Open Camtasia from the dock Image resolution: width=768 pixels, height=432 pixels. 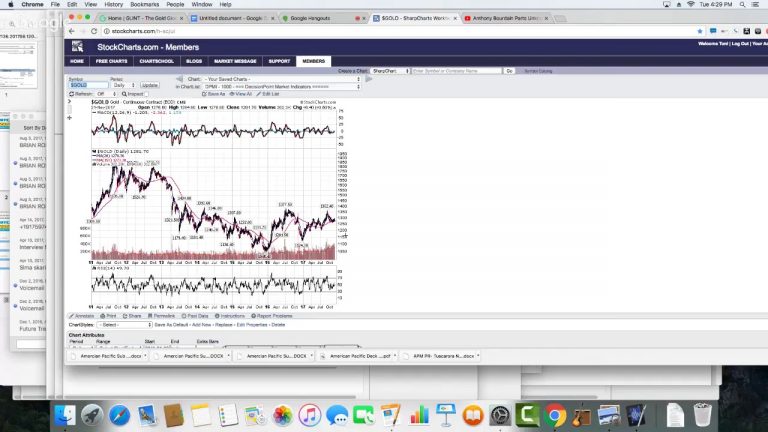pyautogui.click(x=527, y=415)
